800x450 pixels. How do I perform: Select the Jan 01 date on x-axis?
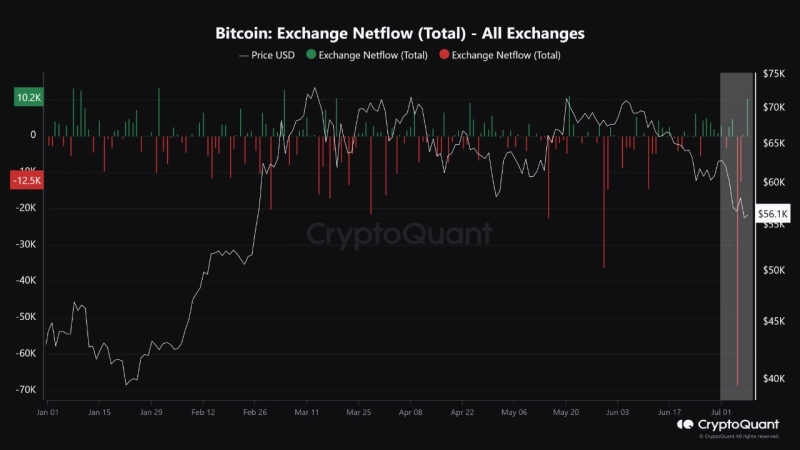tap(47, 411)
